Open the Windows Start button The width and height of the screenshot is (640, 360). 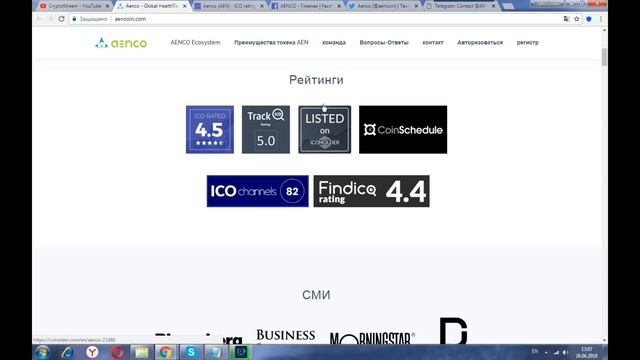point(42,352)
